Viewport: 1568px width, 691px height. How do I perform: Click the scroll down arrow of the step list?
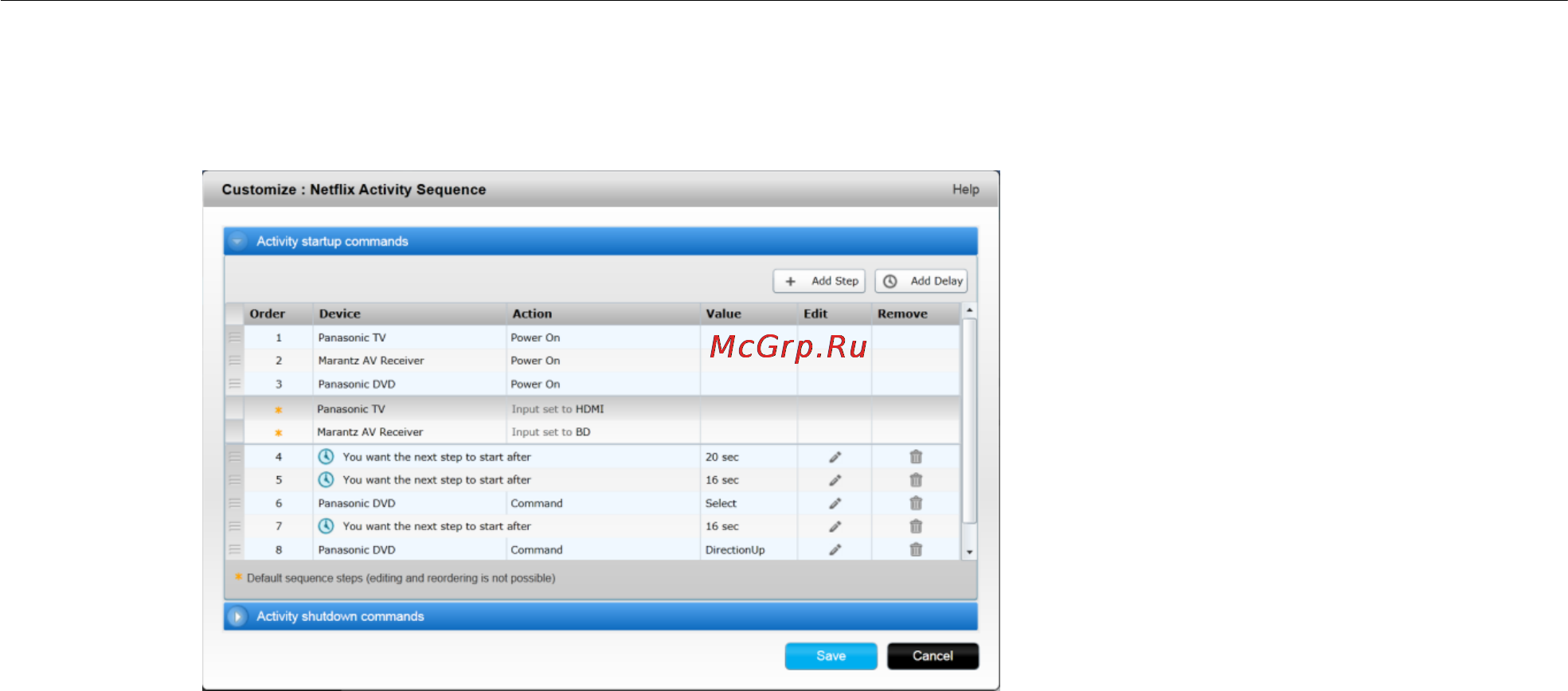pos(969,552)
